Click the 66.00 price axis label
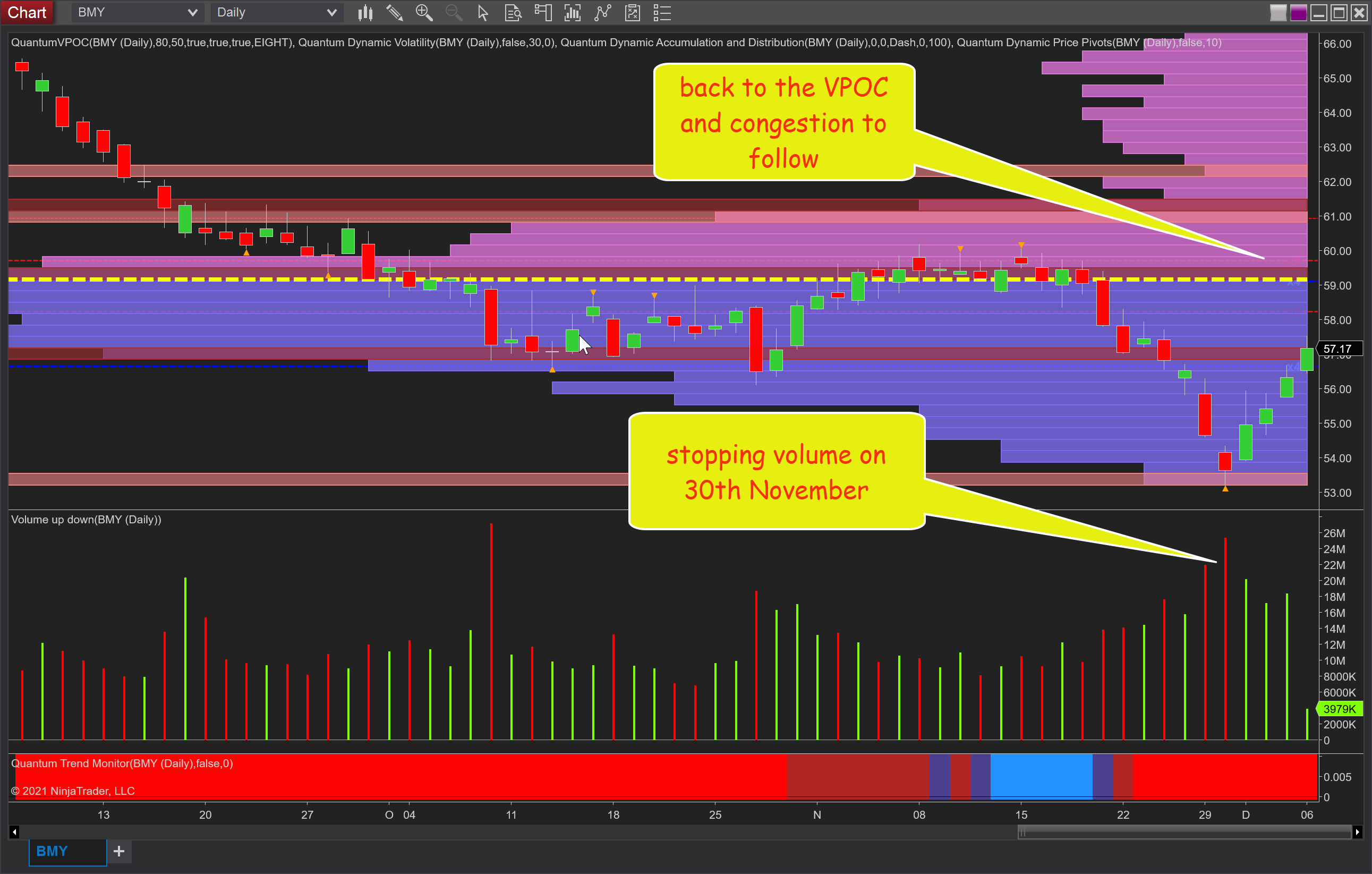This screenshot has width=1372, height=874. (x=1337, y=44)
